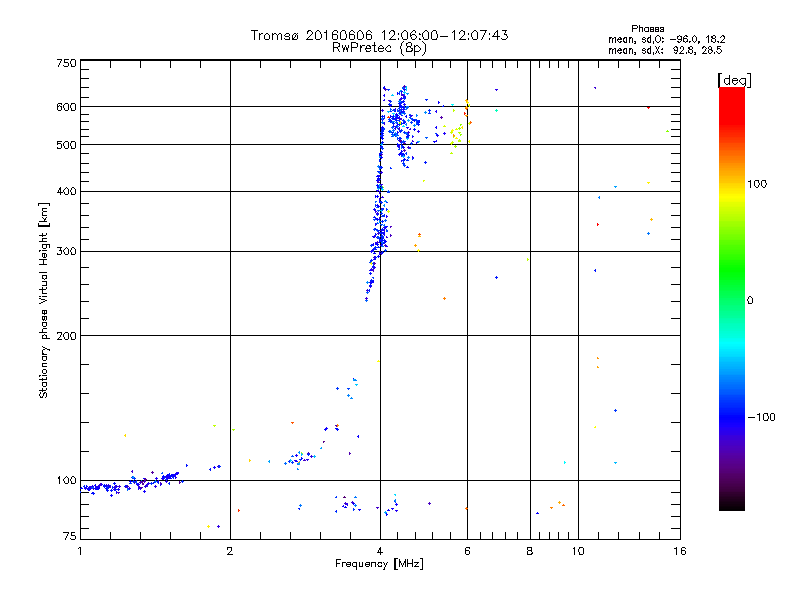Click the y-axis tick label '750'
The width and height of the screenshot is (800, 600).
(66, 63)
